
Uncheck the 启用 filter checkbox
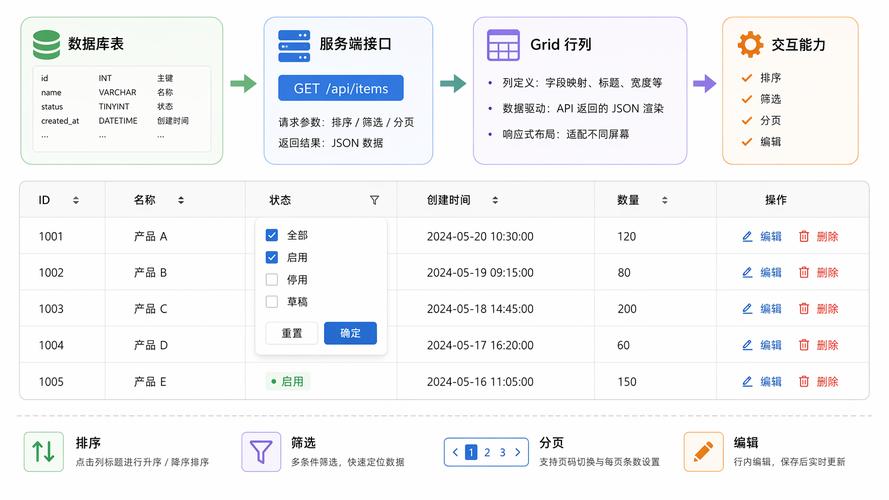pos(272,257)
